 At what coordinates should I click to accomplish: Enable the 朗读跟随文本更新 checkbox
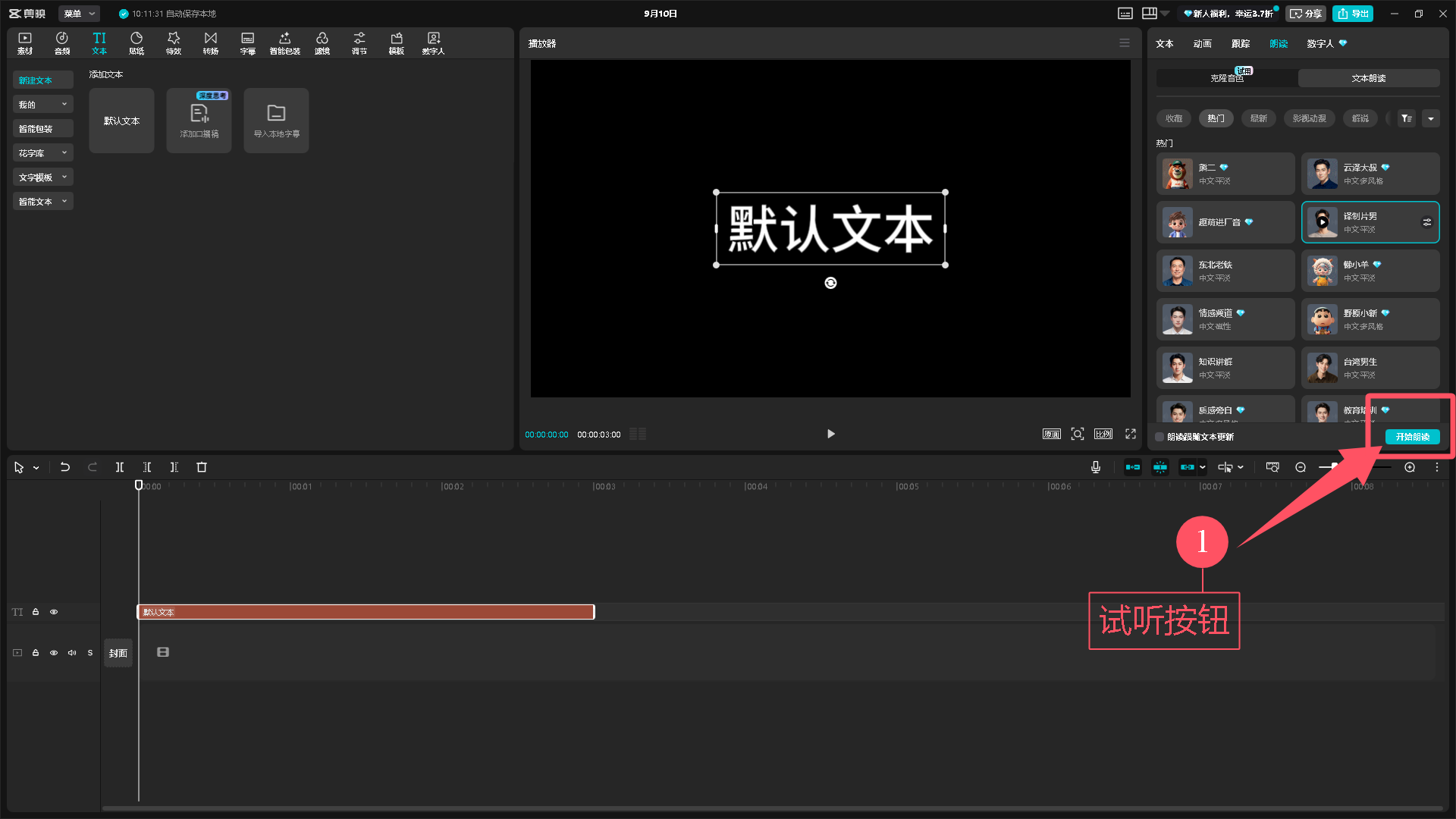pos(1159,437)
